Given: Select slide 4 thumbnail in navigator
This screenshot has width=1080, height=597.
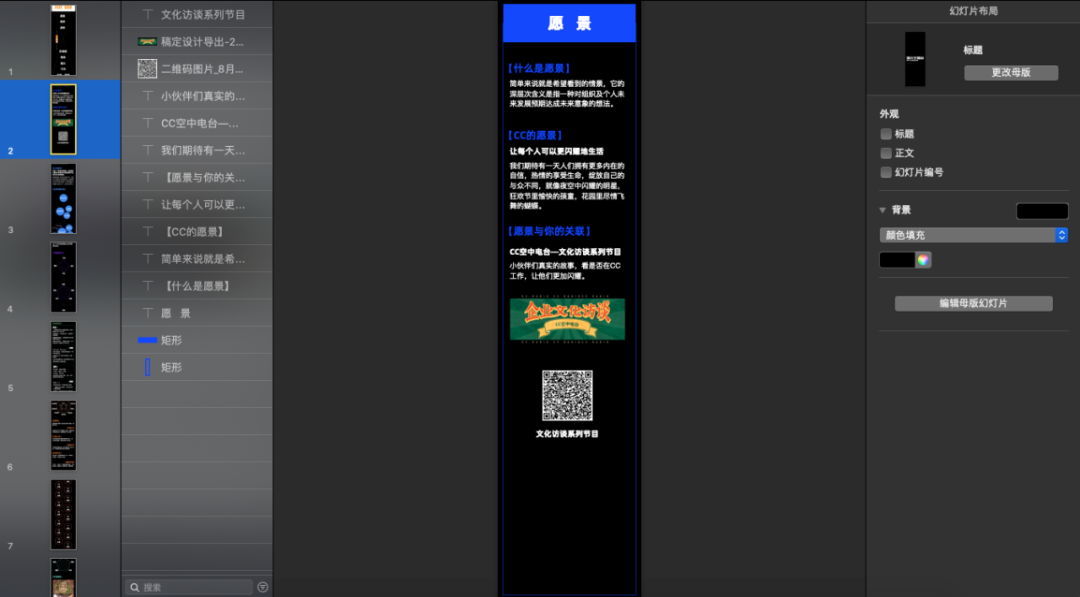Looking at the screenshot, I should click(63, 277).
